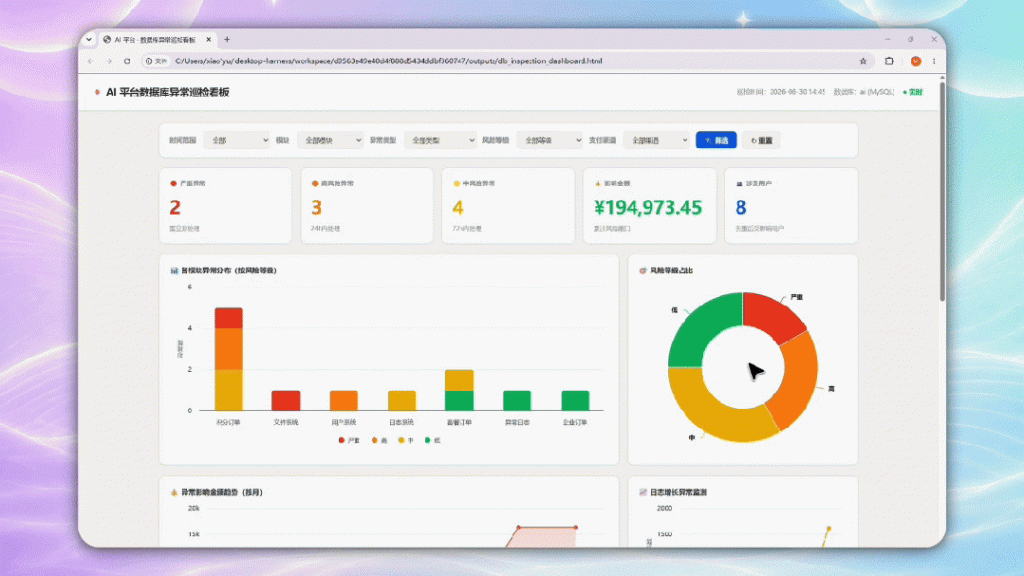Image resolution: width=1024 pixels, height=576 pixels.
Task: Click the red 严重 donut chart segment
Action: (774, 315)
